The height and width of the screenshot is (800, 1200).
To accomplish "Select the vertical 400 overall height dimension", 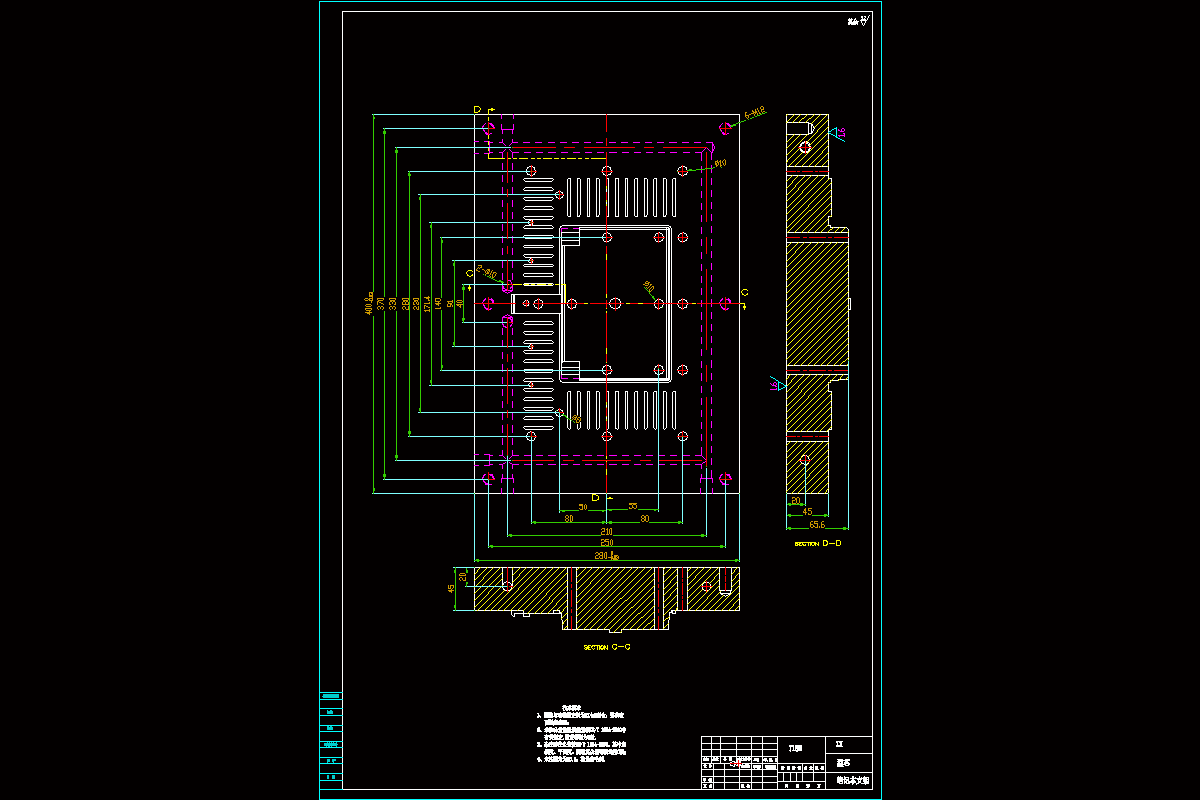I will click(x=369, y=303).
